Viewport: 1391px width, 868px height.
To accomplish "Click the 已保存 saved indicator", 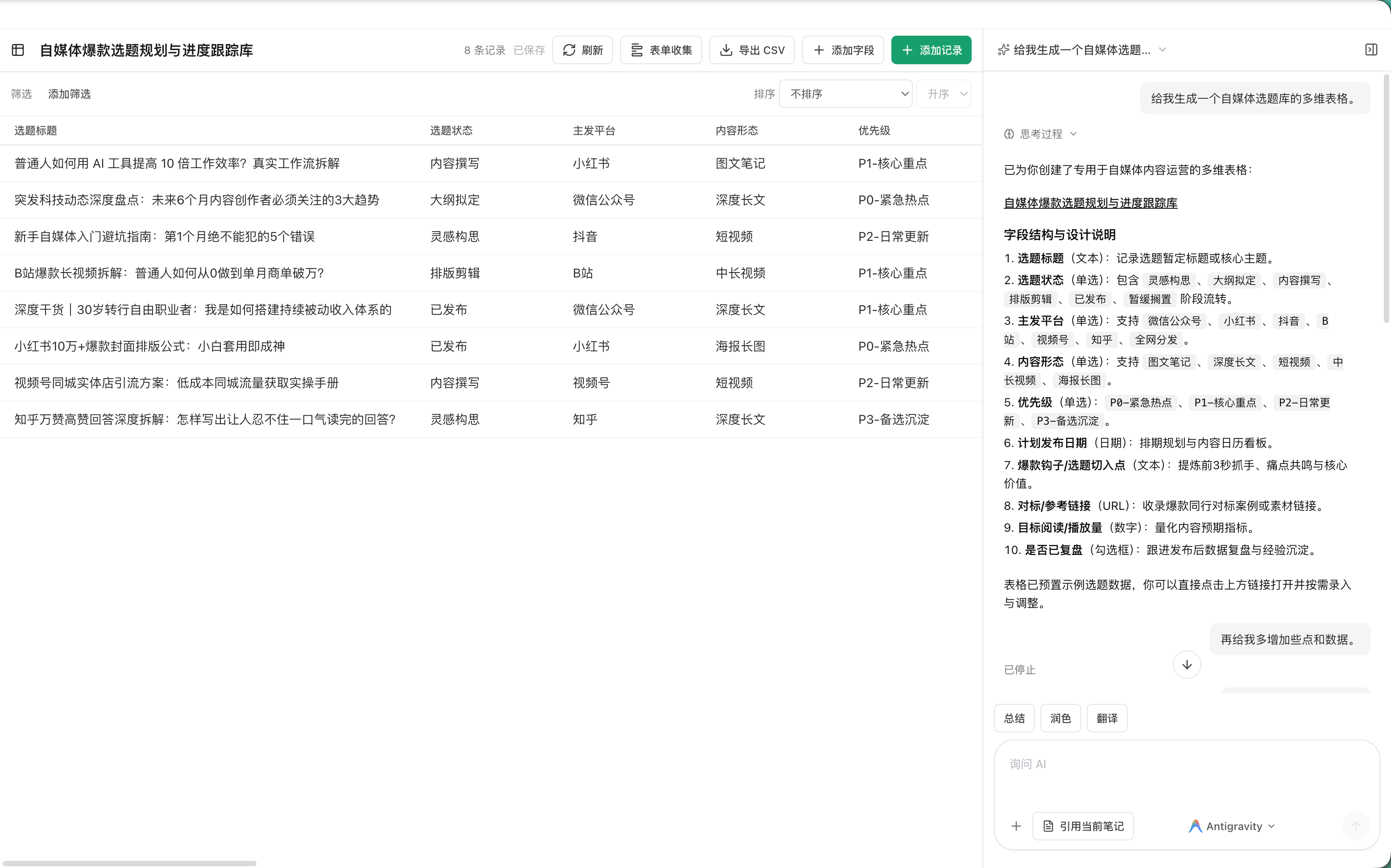I will click(529, 50).
